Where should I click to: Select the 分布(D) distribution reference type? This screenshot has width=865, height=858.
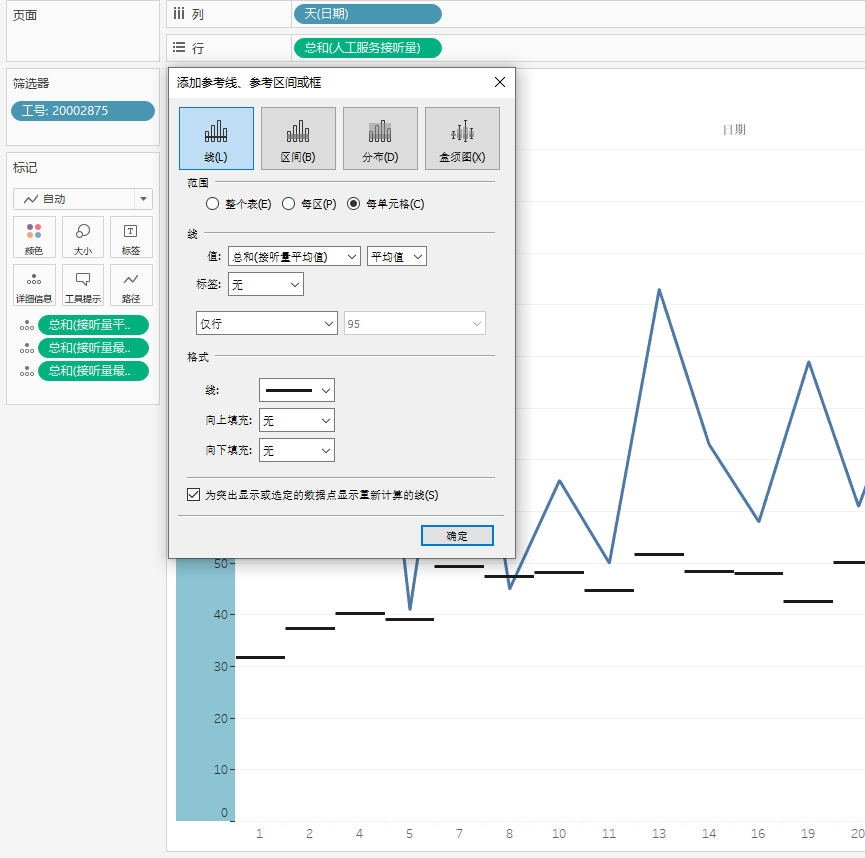(380, 138)
